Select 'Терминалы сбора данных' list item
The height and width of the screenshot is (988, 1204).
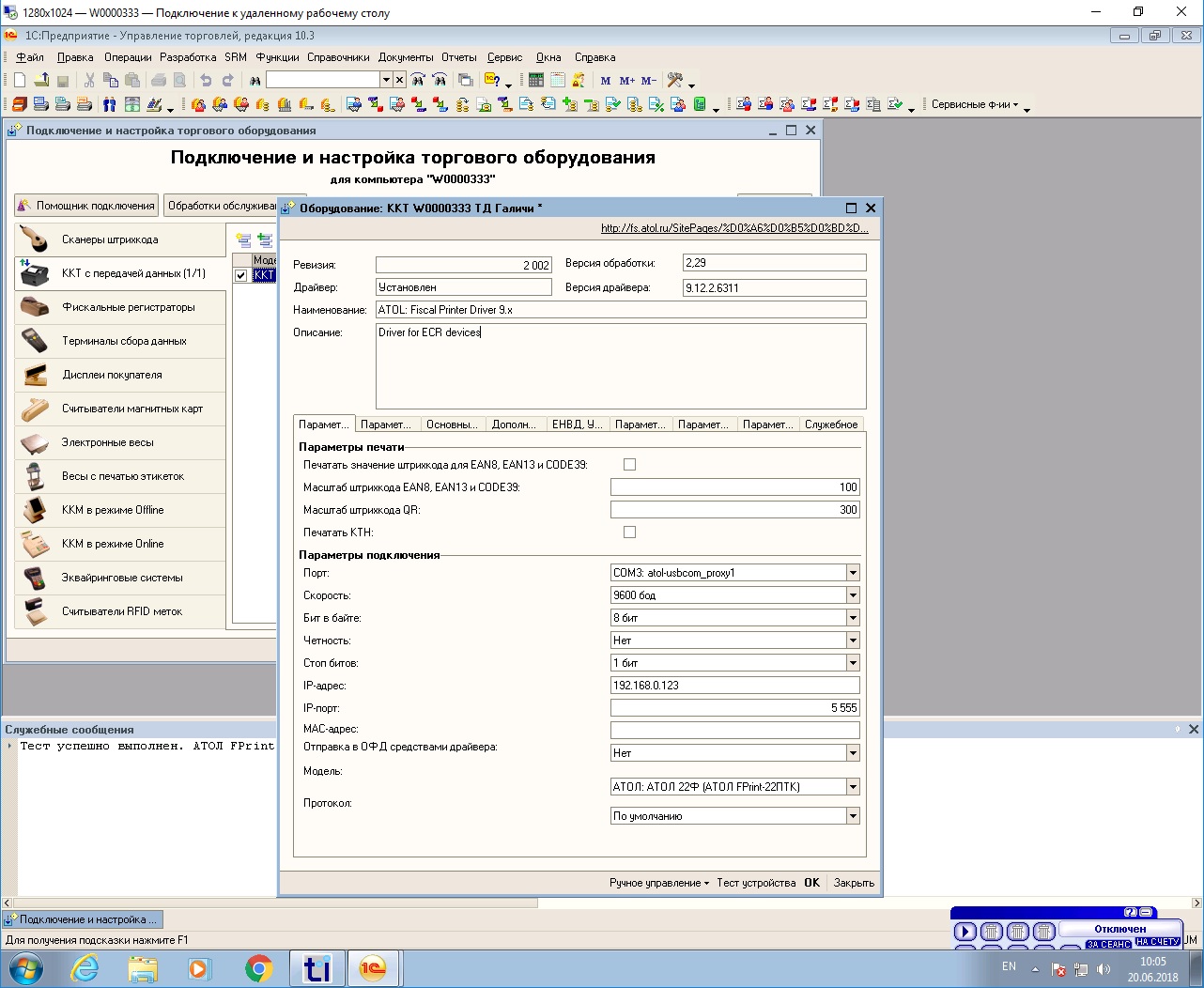120,341
